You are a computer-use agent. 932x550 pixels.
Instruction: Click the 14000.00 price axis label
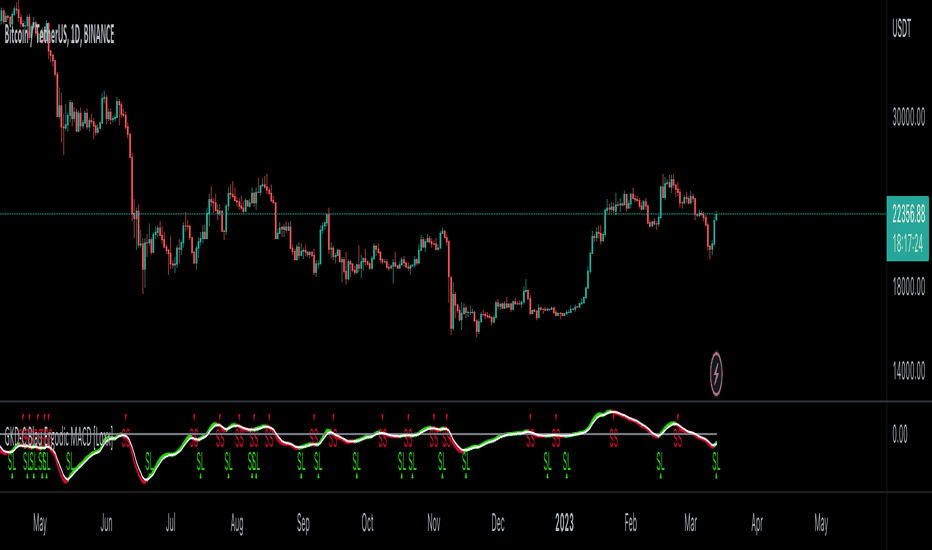(x=908, y=372)
